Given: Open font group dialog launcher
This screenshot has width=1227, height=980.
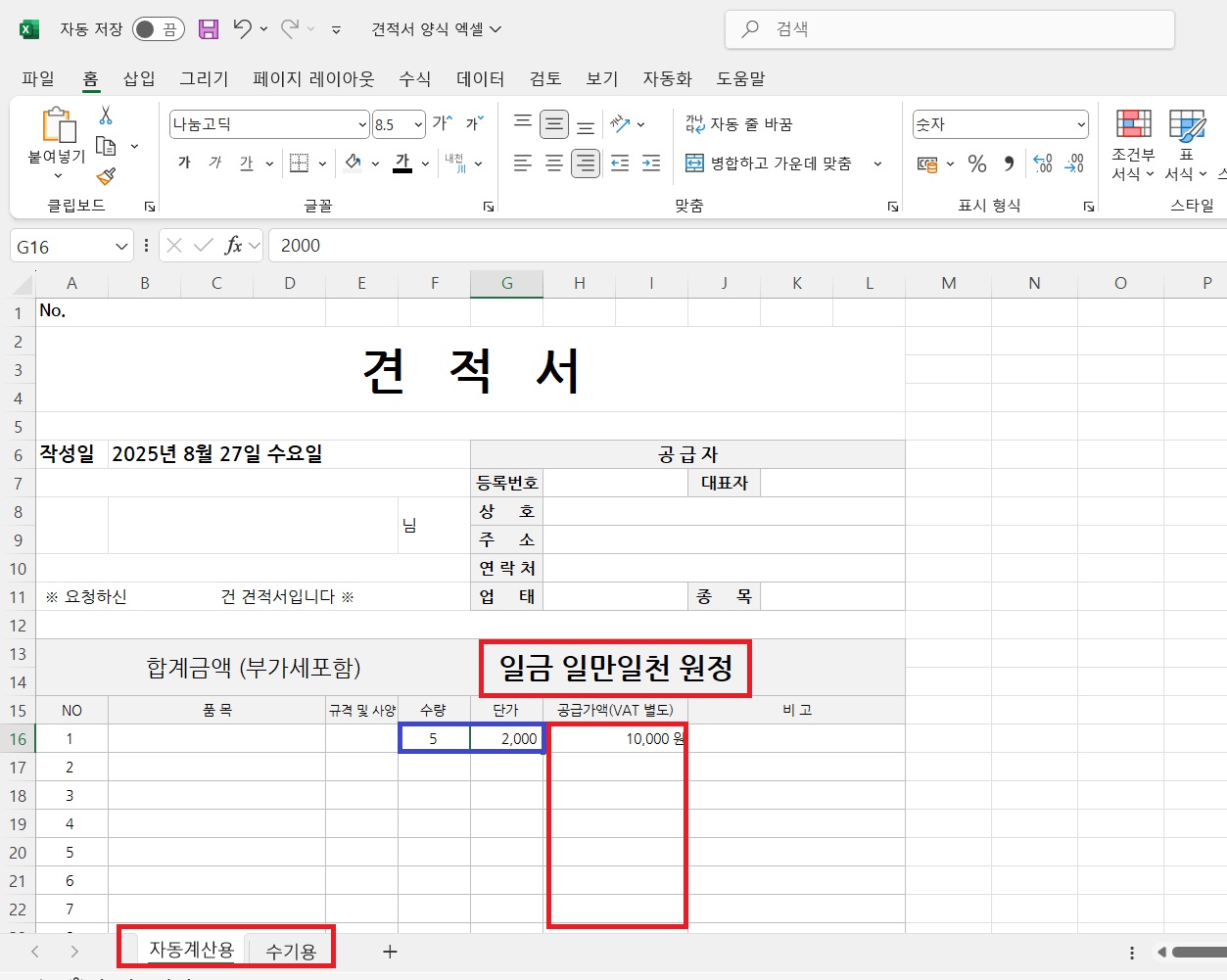Looking at the screenshot, I should [x=488, y=207].
